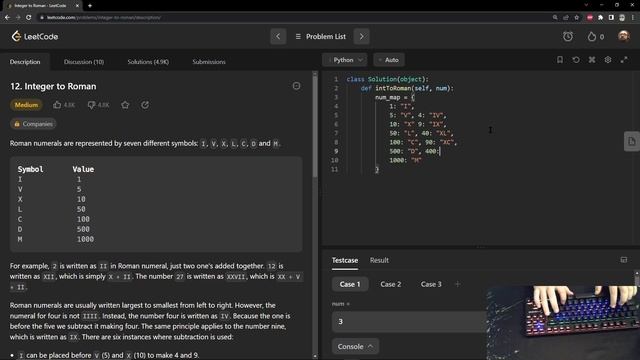640x360 pixels.
Task: Open editor settings gear
Action: pos(608,60)
